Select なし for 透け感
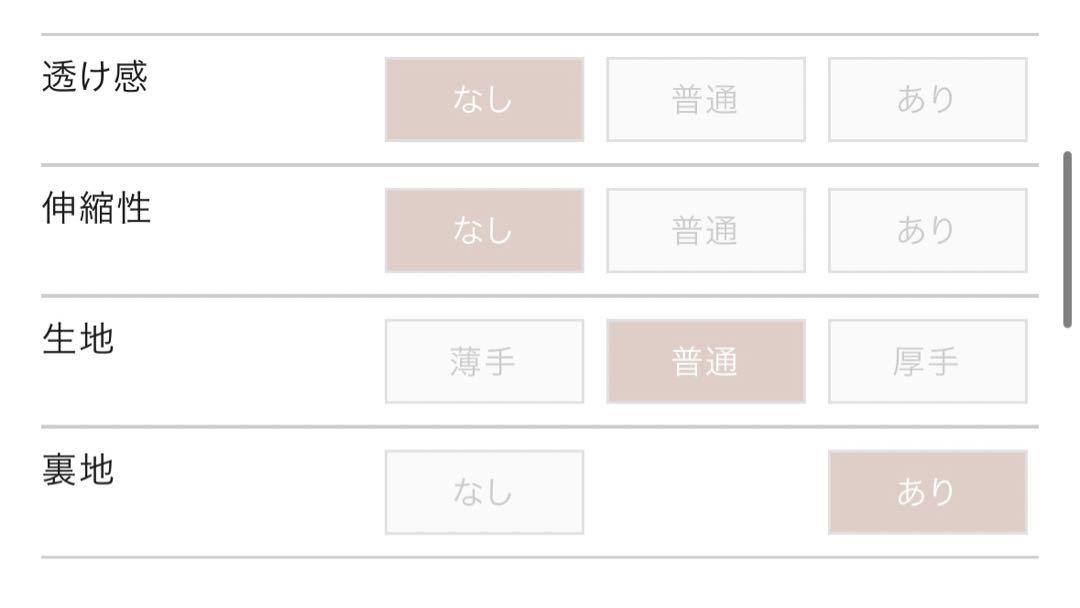Image resolution: width=1080 pixels, height=608 pixels. 484,100
